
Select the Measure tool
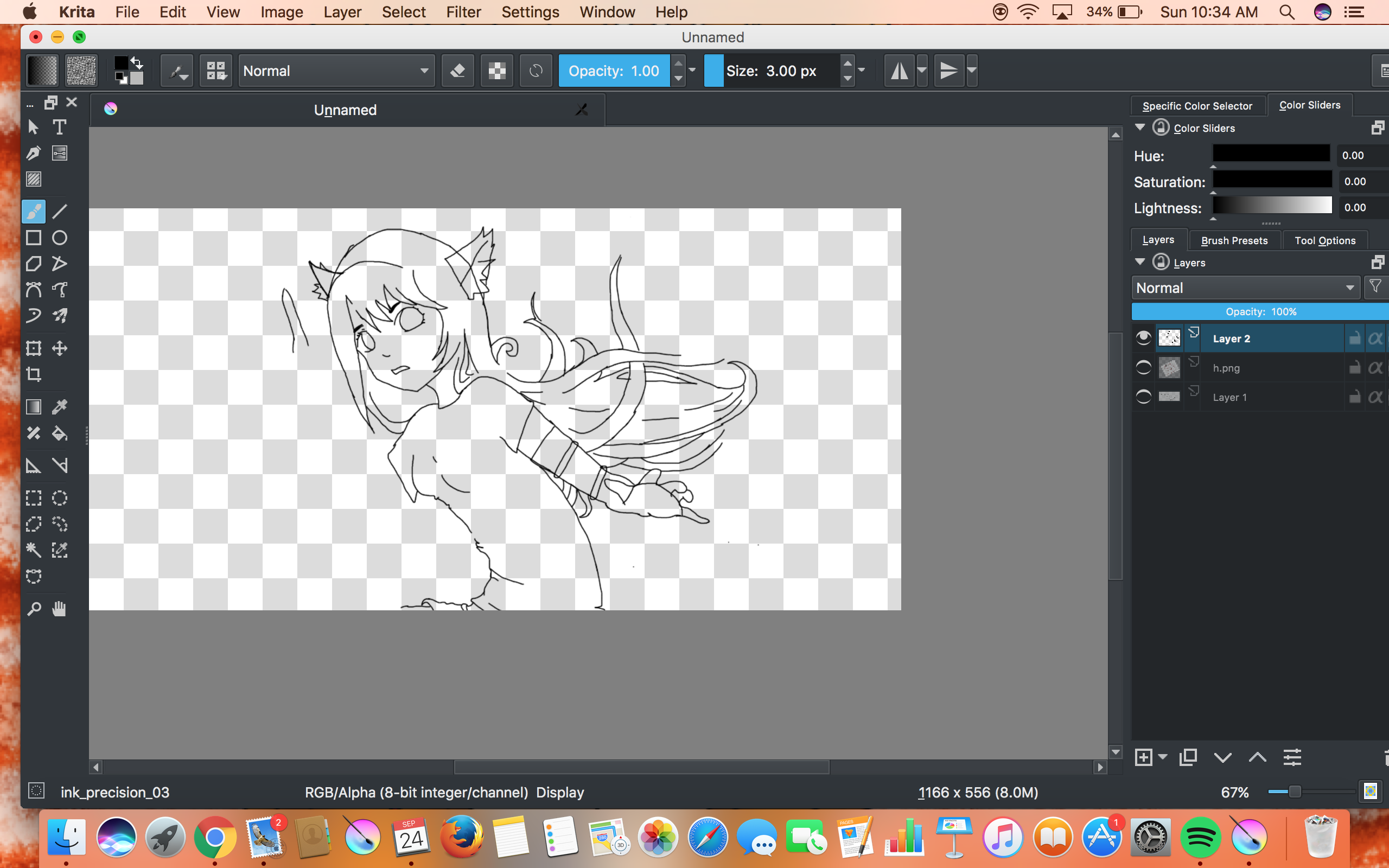(60, 465)
